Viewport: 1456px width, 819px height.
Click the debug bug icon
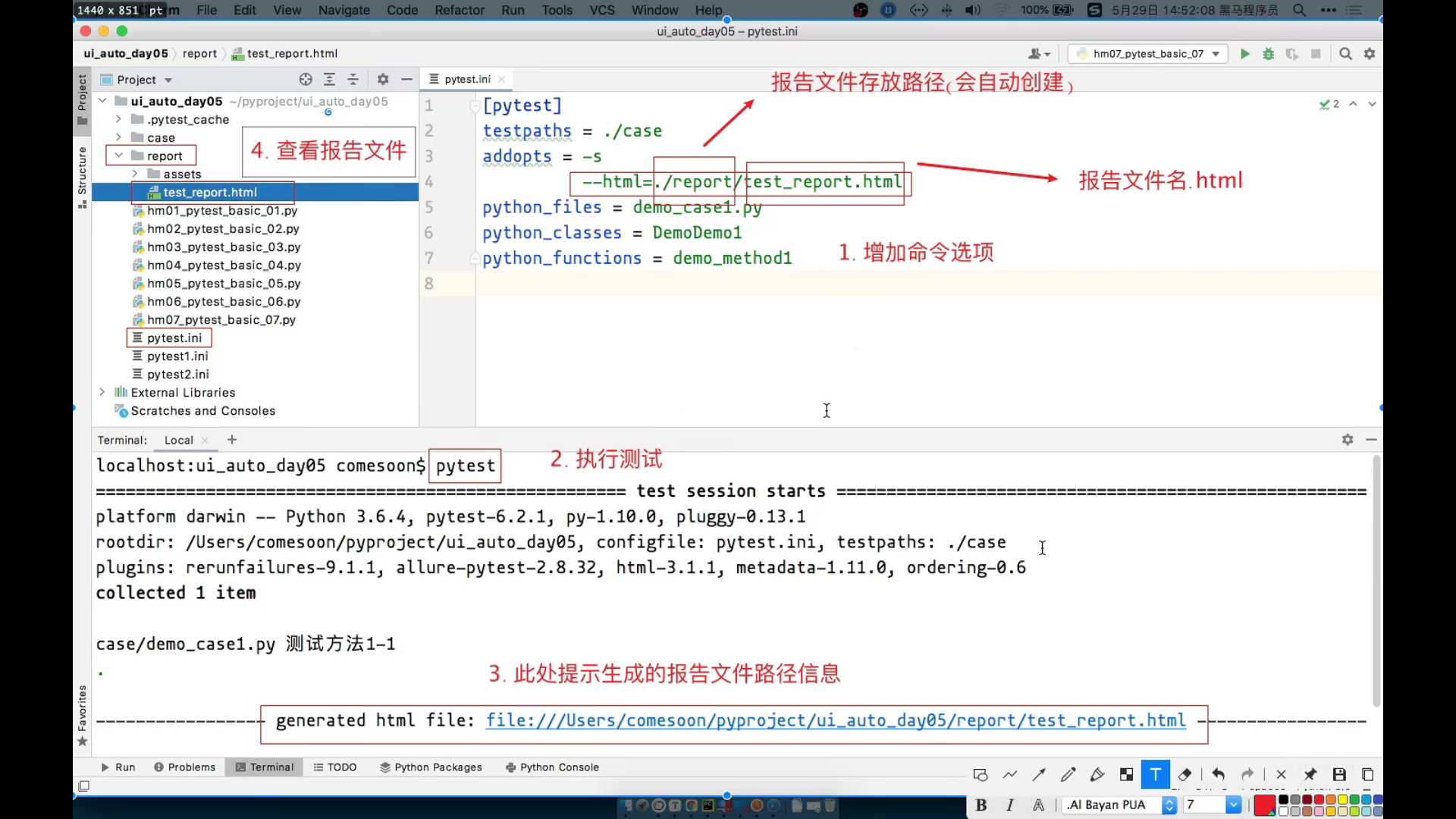pos(1268,54)
